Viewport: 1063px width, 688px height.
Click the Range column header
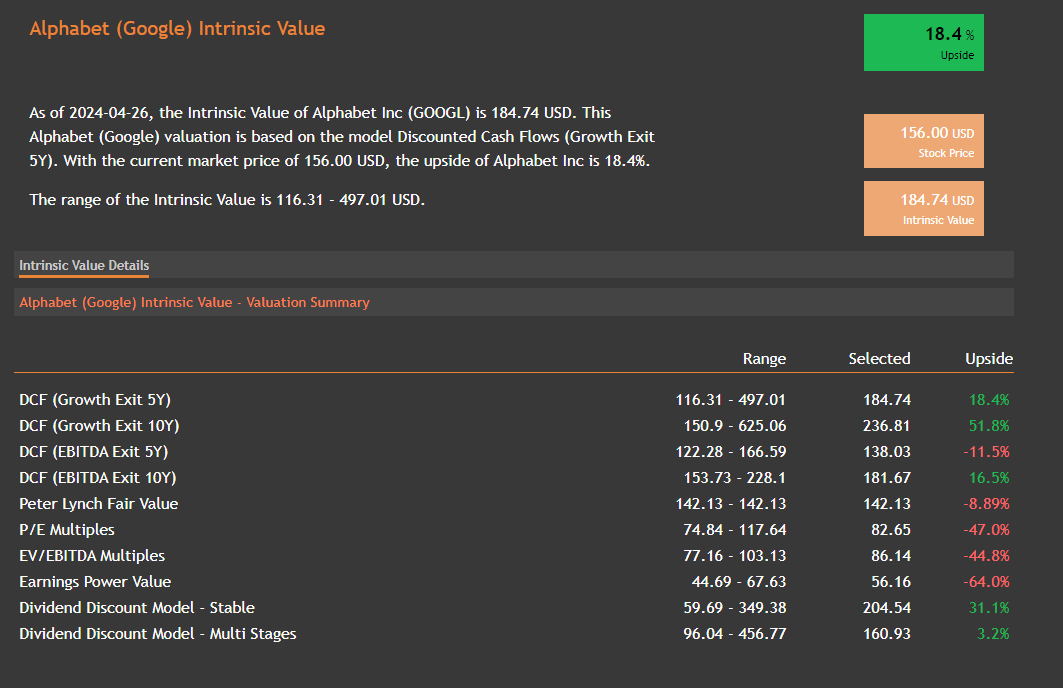(764, 359)
